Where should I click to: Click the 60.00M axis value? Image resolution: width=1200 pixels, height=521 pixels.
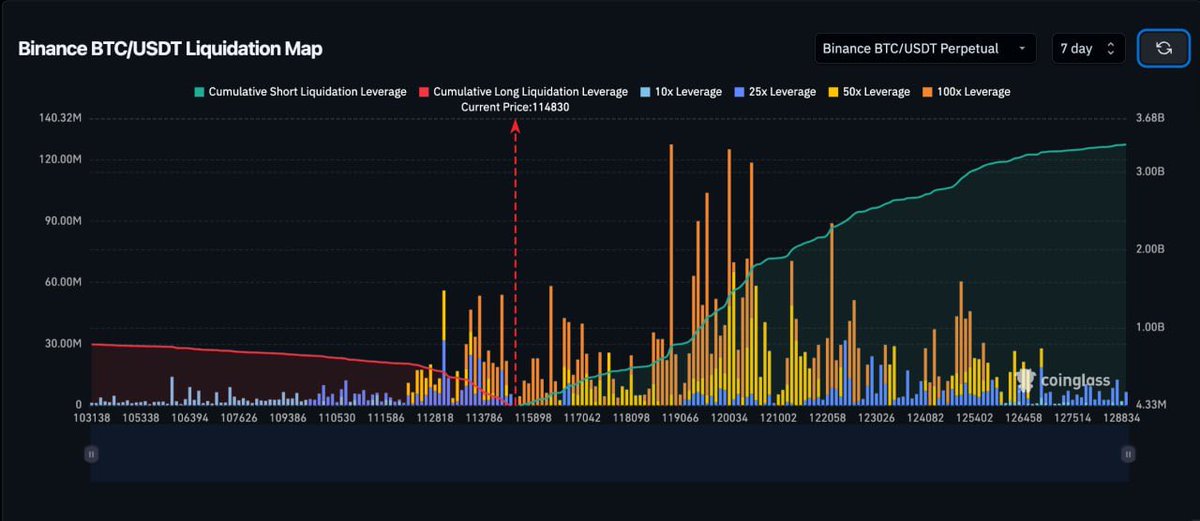(x=61, y=282)
